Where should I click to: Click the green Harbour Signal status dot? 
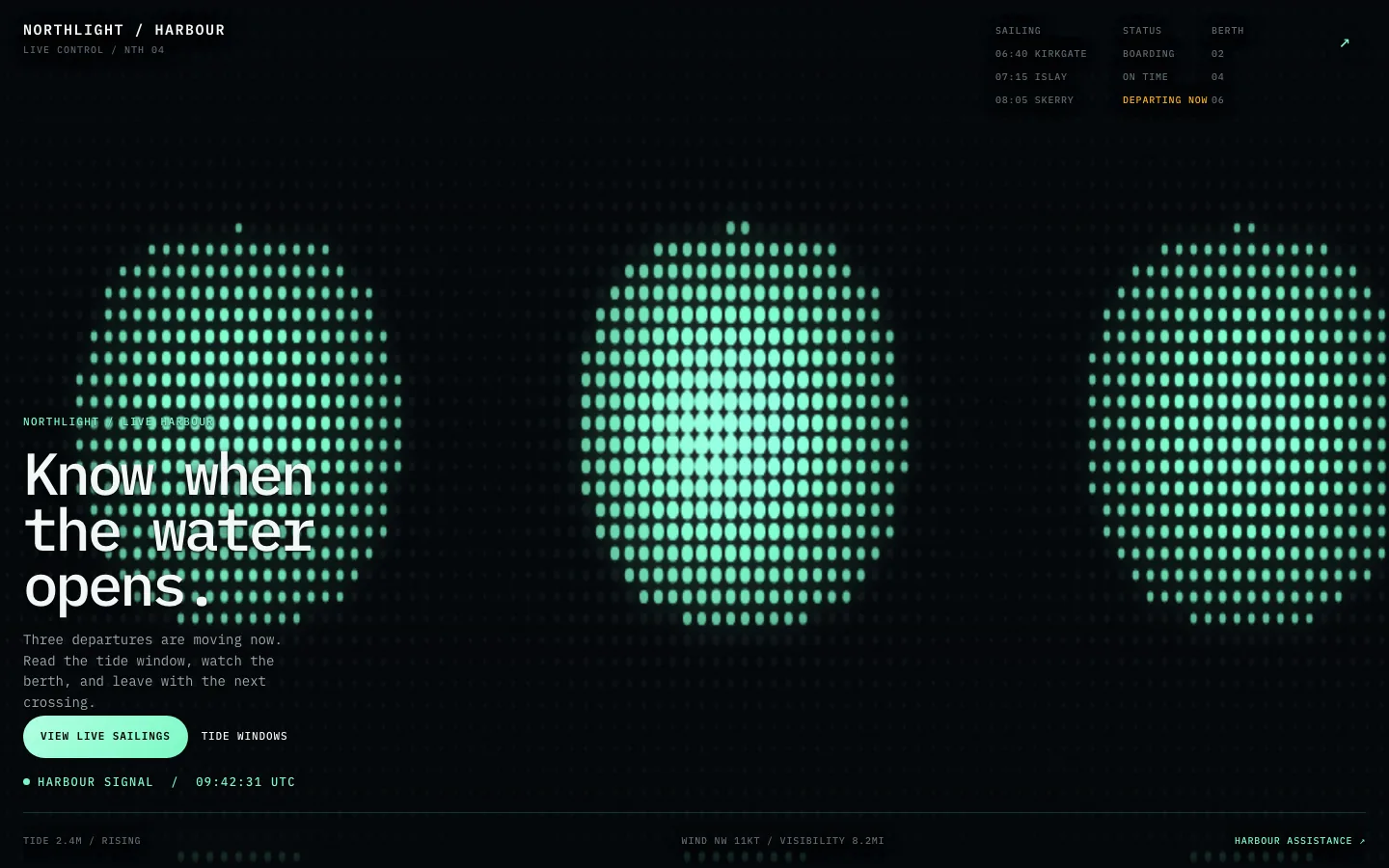[27, 782]
